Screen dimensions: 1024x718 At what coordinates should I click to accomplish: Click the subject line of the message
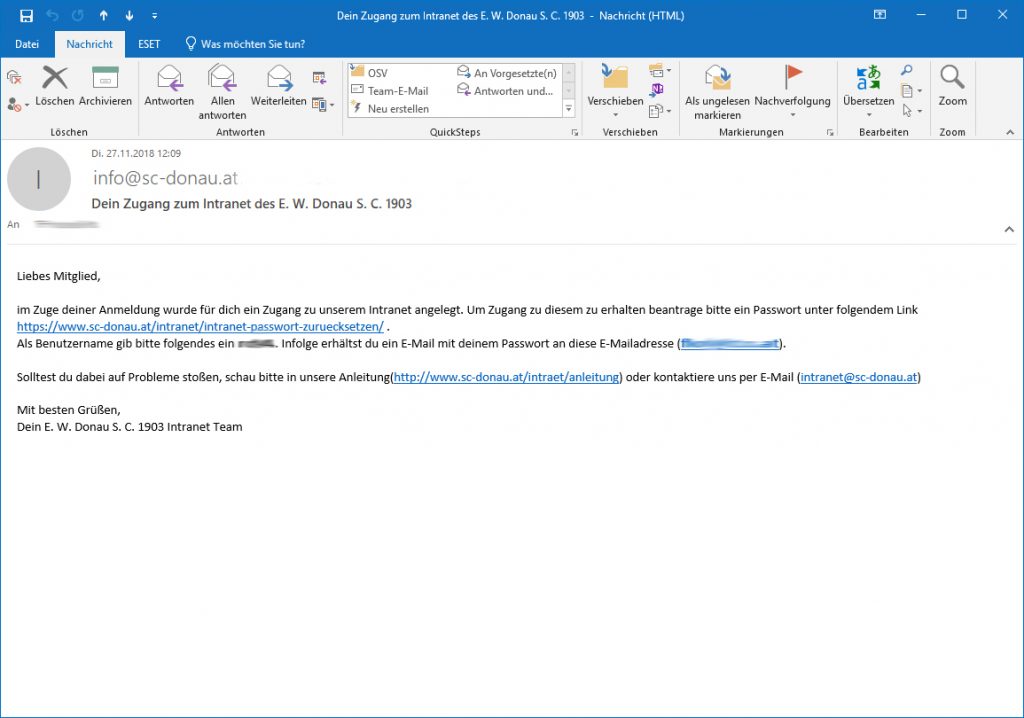pyautogui.click(x=251, y=203)
